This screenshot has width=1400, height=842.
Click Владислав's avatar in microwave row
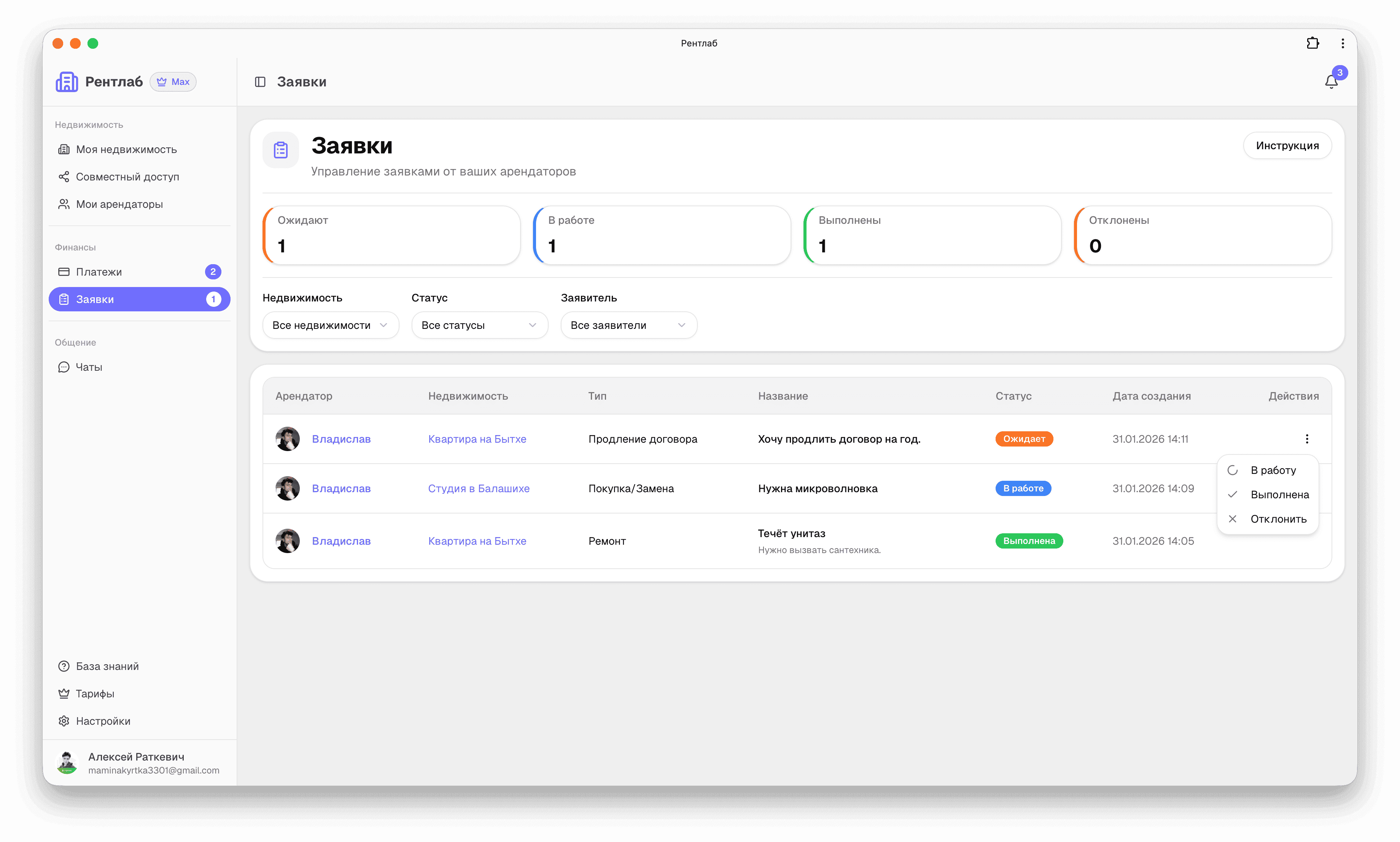288,488
